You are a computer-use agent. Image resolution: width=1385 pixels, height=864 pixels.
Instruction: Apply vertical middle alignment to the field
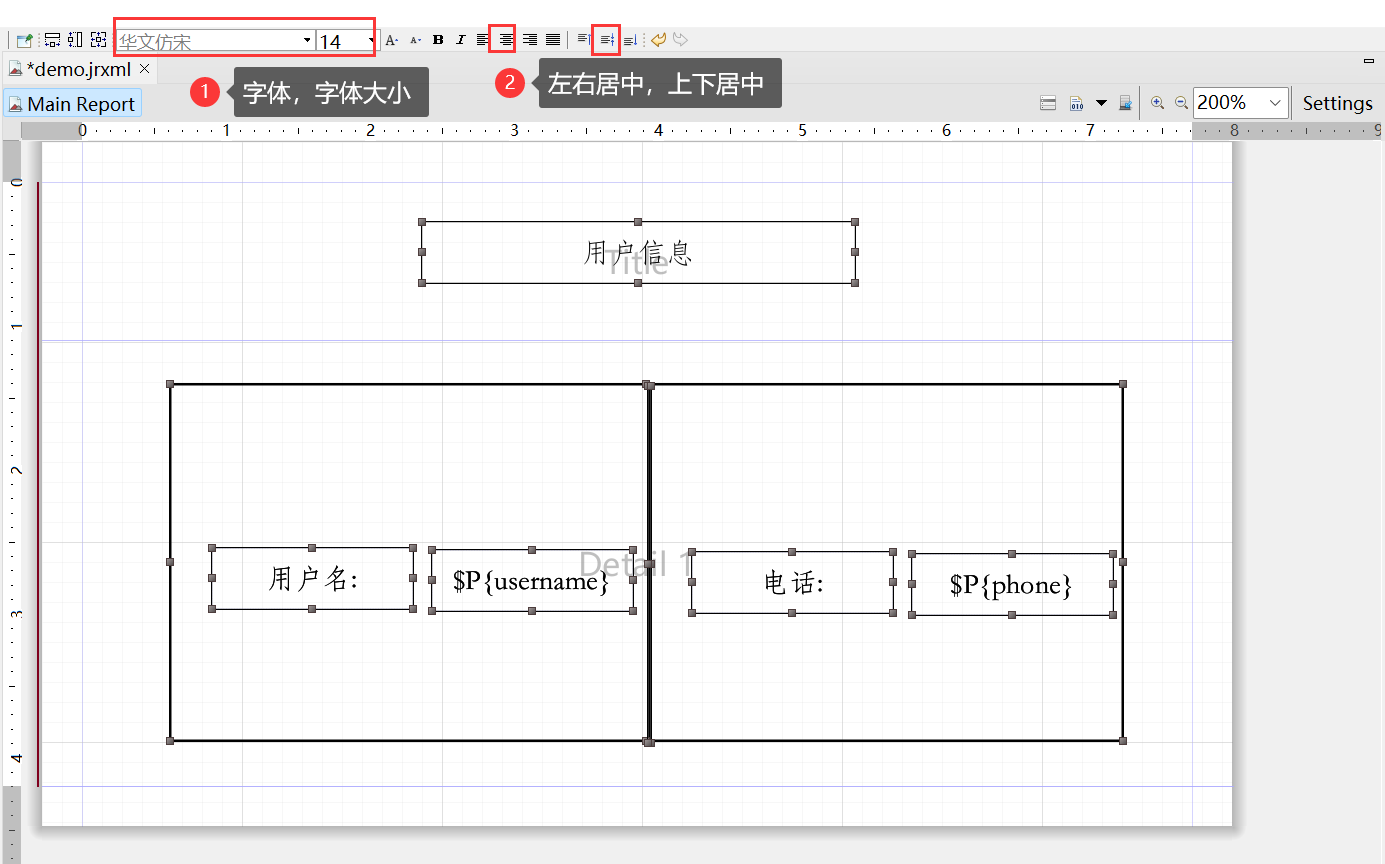(x=607, y=40)
